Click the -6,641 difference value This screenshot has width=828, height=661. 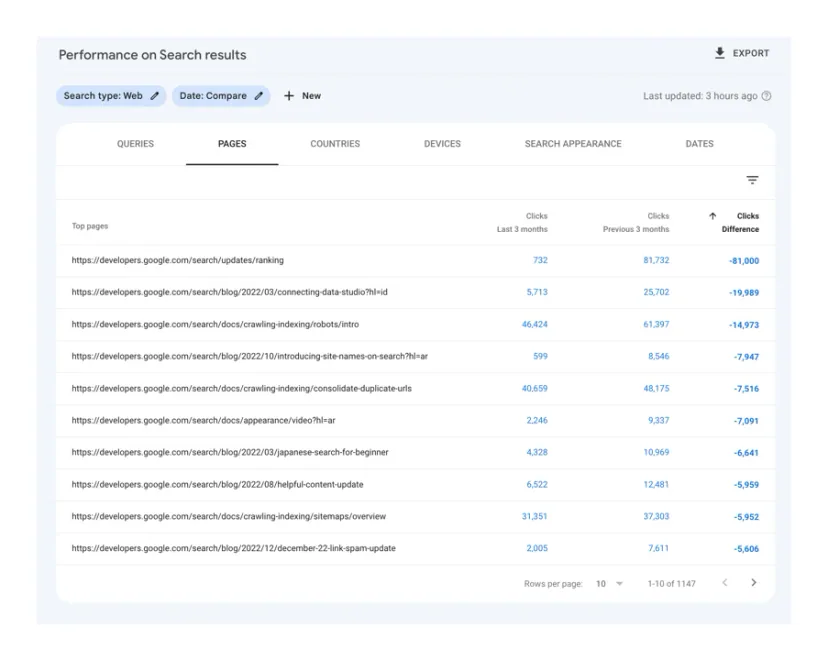coord(746,453)
